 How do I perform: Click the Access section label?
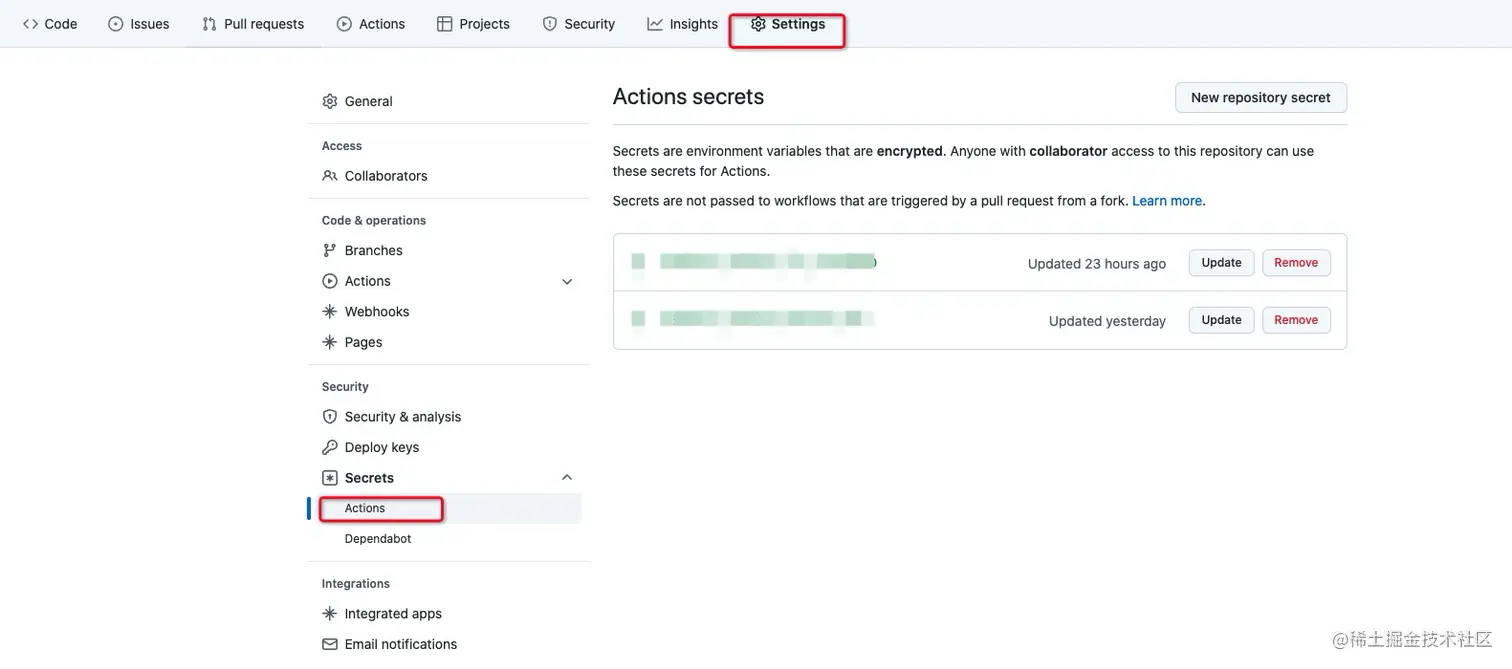tap(342, 146)
